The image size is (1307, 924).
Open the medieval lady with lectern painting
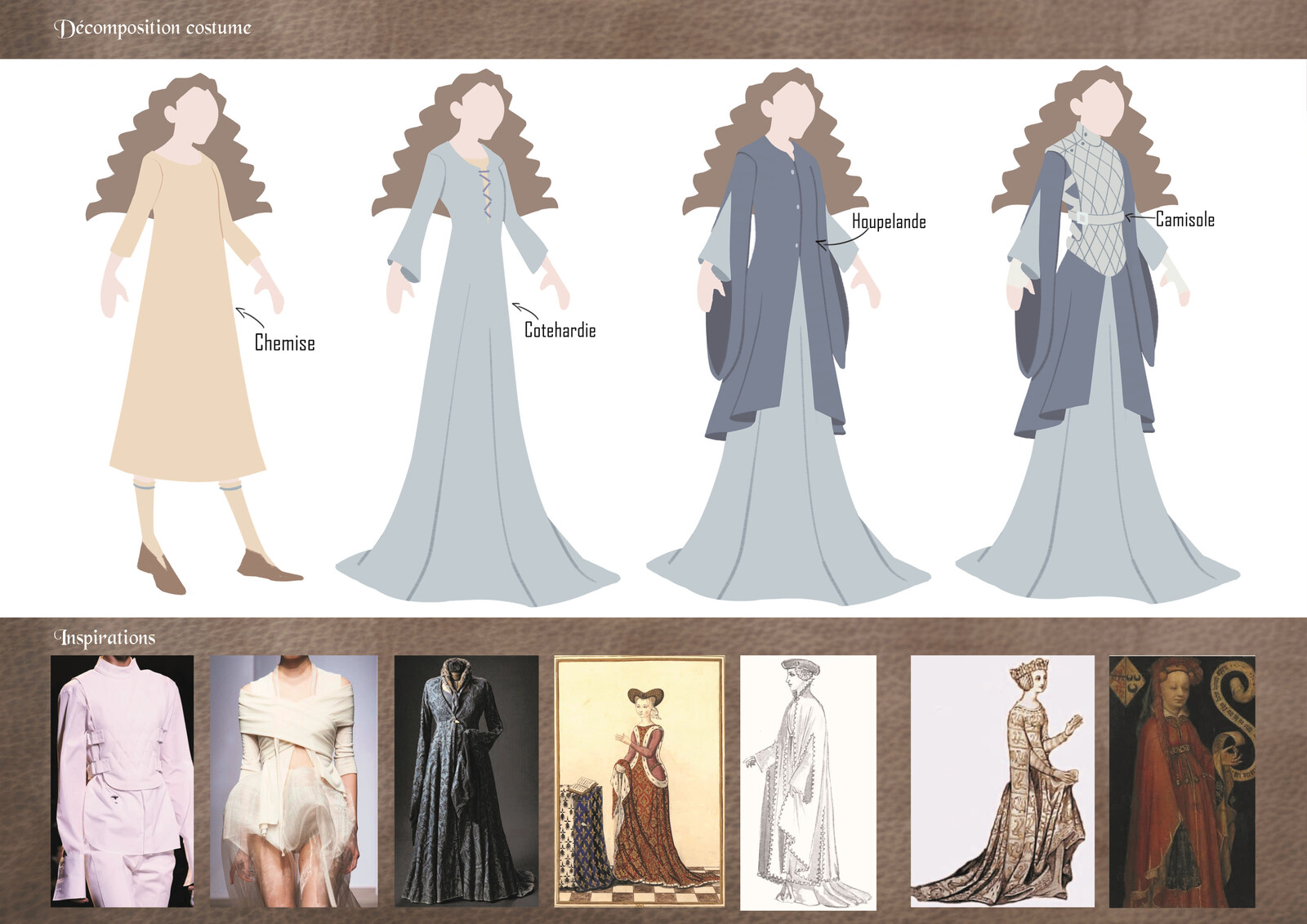click(x=640, y=782)
